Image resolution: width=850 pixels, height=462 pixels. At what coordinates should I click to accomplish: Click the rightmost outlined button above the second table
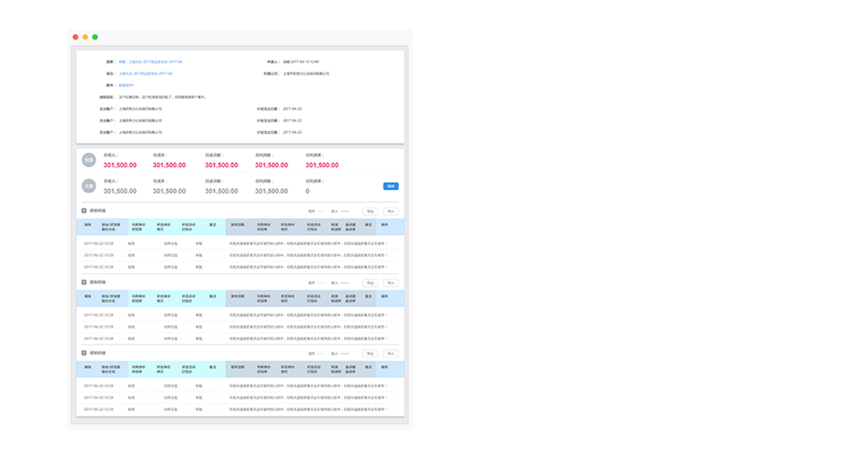(x=390, y=282)
